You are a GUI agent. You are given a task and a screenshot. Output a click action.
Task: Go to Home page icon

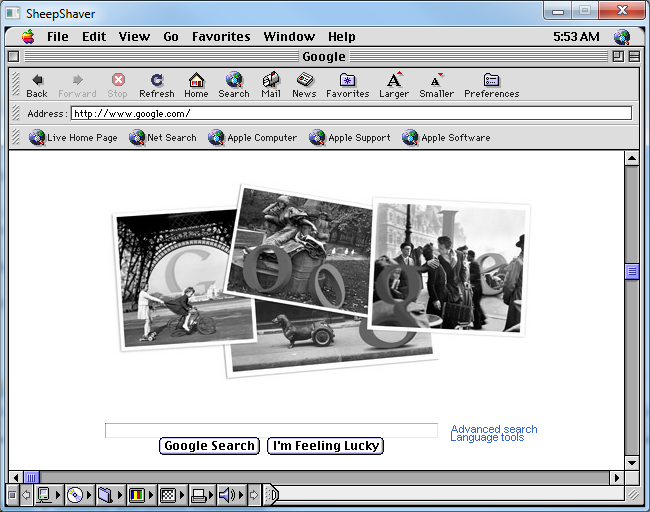196,85
